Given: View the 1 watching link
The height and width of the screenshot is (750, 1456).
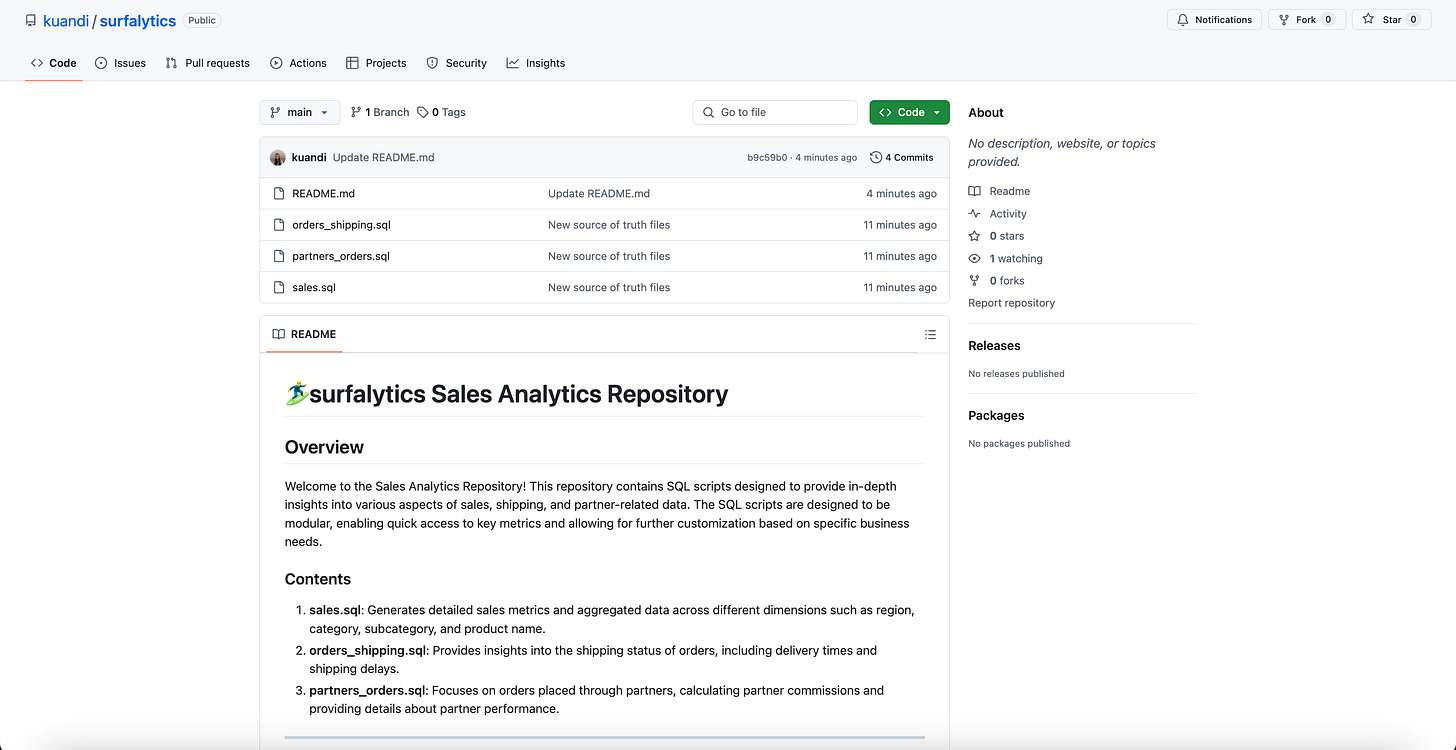Looking at the screenshot, I should [x=1005, y=258].
